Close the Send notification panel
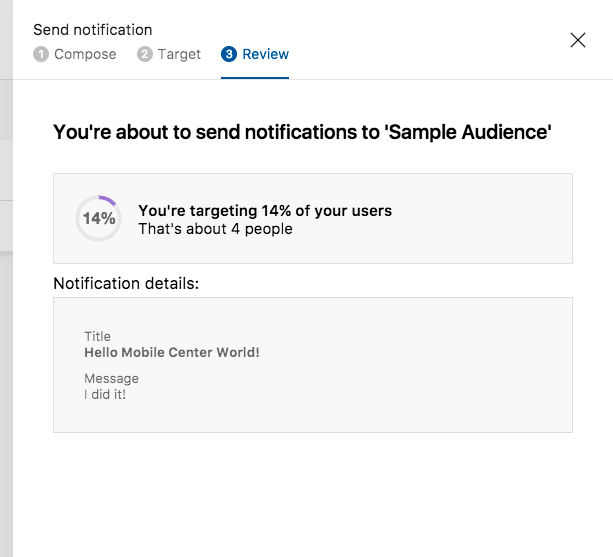613x557 pixels. (577, 40)
